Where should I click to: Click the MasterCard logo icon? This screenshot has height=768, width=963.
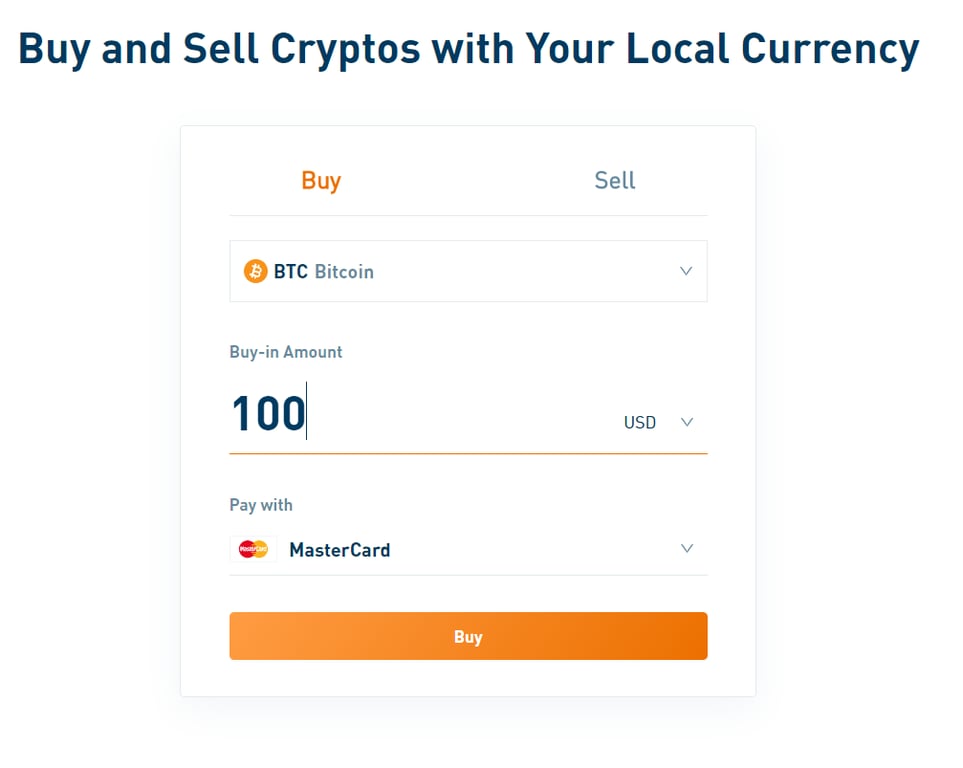point(253,549)
